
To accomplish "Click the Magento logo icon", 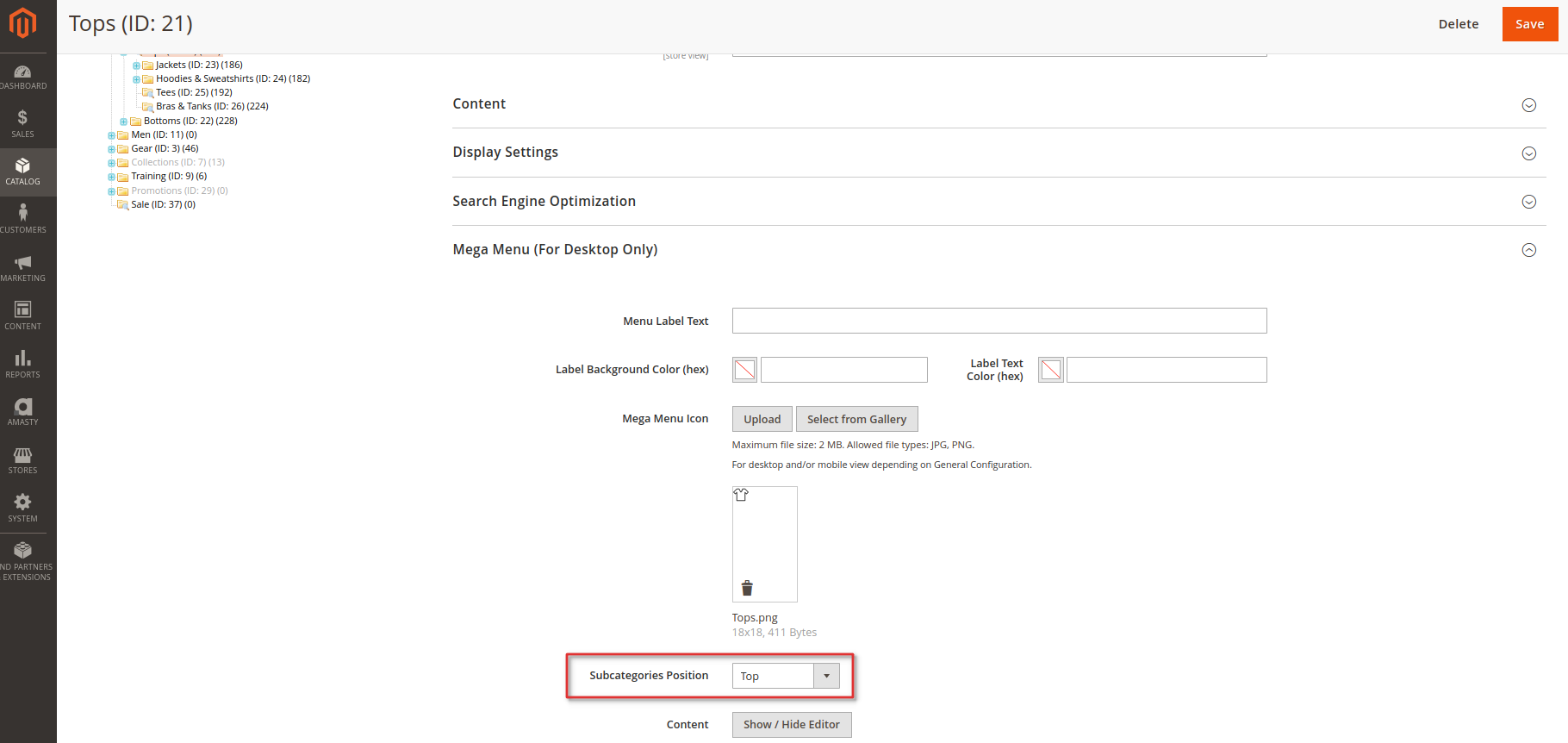I will 23,23.
